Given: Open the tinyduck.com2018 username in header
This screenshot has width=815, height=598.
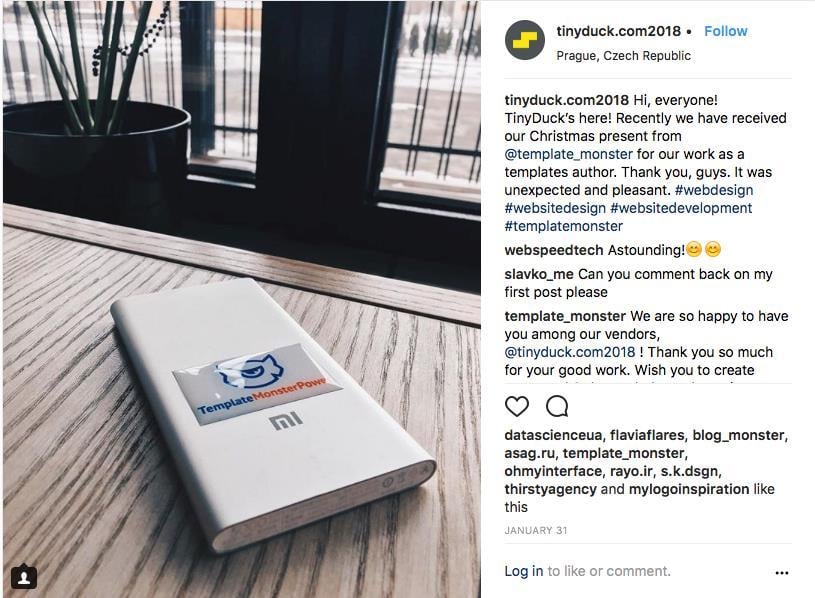Looking at the screenshot, I should coord(618,31).
